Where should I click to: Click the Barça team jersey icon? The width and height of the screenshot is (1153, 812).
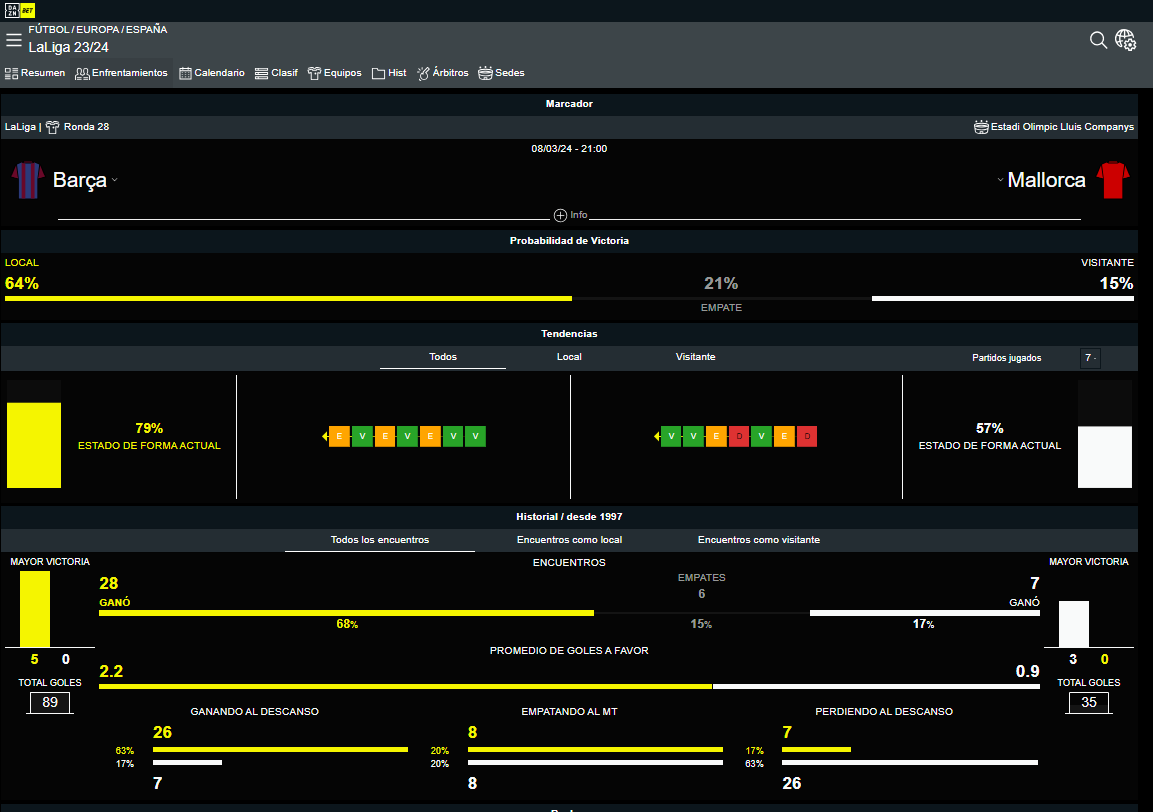pyautogui.click(x=28, y=181)
